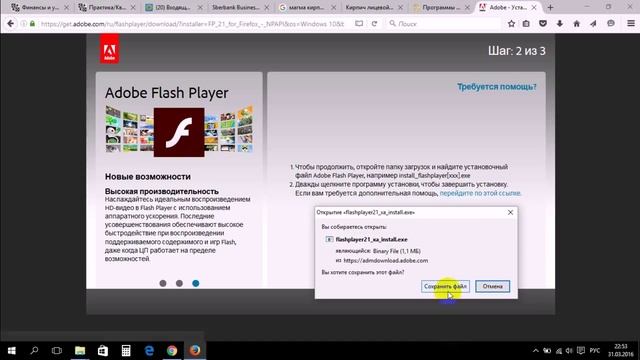Click the Adobe logo
640x360 pixels.
coord(109,49)
